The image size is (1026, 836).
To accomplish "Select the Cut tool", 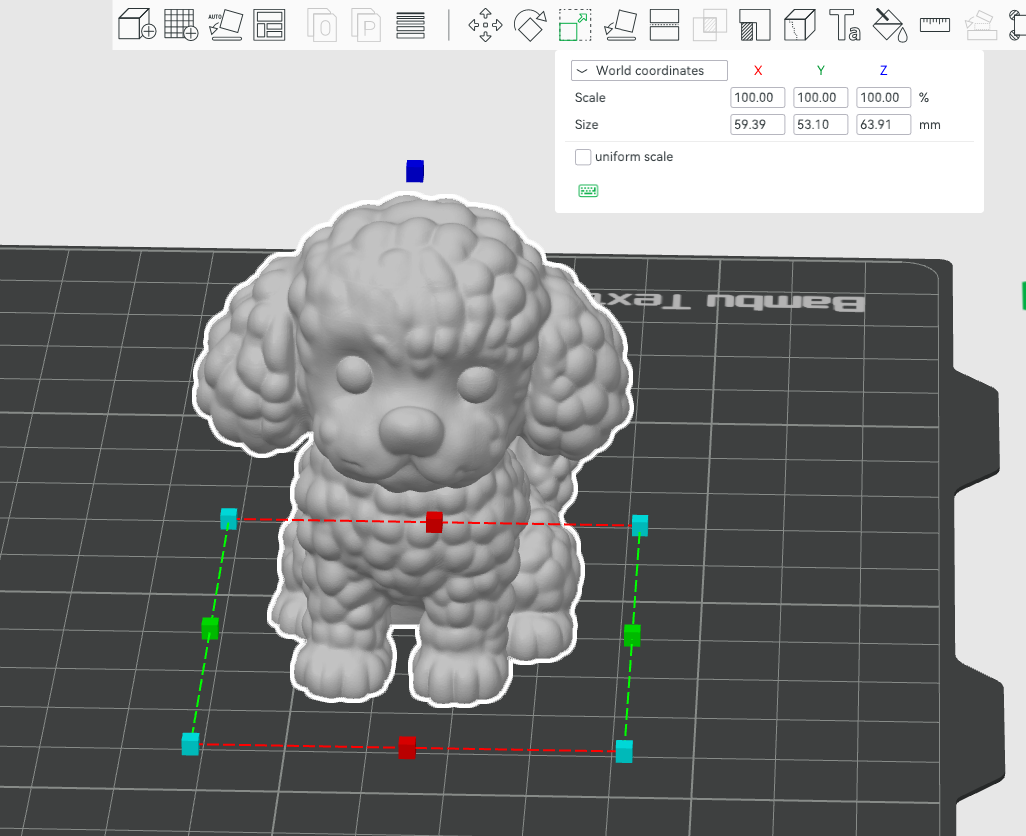I will 664,25.
